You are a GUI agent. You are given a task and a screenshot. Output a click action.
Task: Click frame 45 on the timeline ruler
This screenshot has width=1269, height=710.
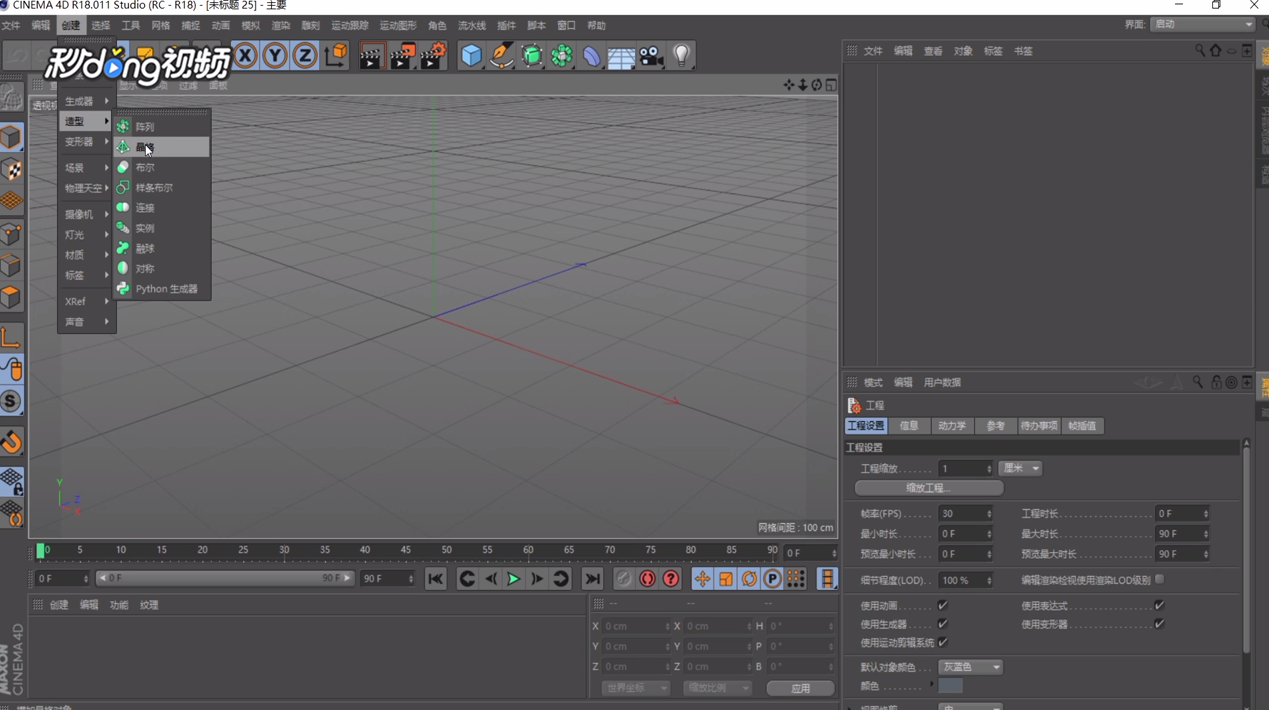tap(406, 550)
